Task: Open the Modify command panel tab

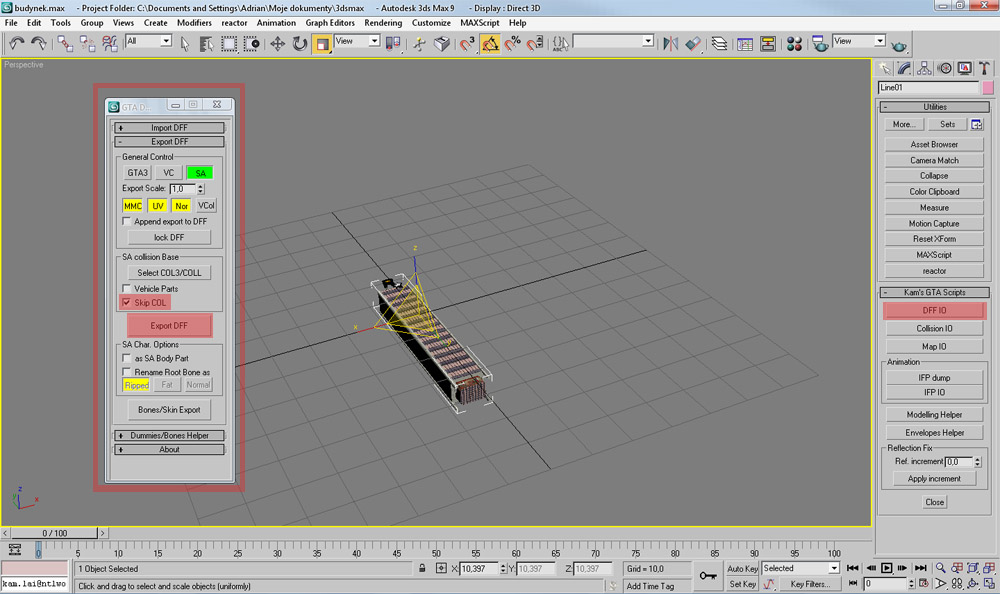Action: (x=903, y=68)
